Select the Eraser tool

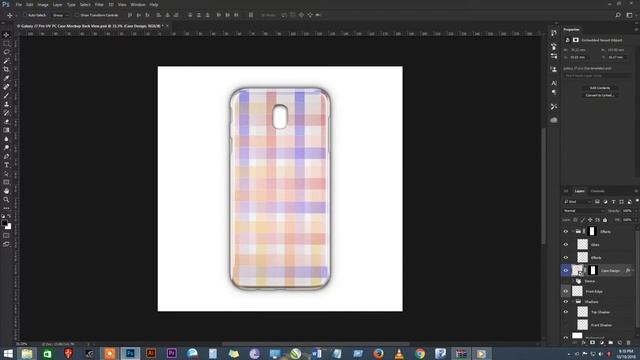click(6, 121)
